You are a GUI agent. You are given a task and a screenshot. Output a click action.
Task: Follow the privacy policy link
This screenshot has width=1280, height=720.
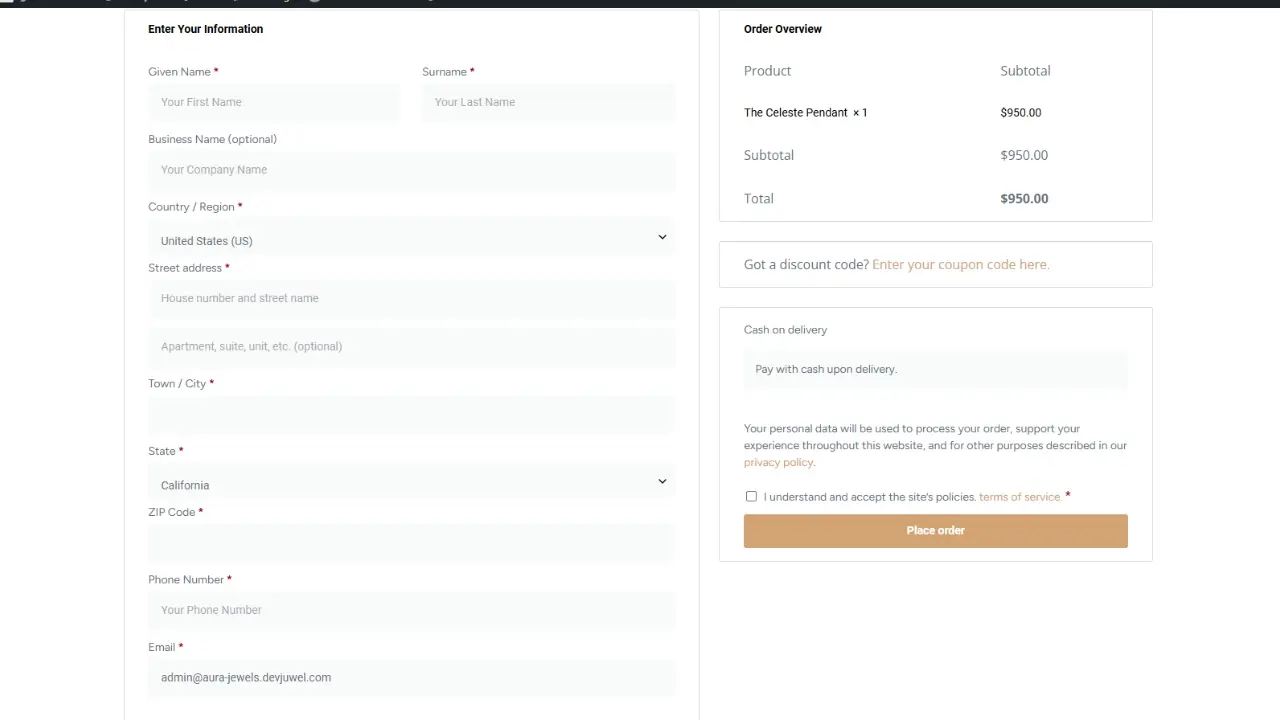click(x=778, y=462)
